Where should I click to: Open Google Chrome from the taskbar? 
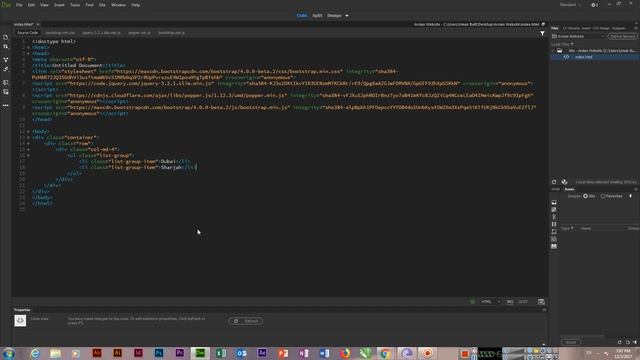pyautogui.click(x=384, y=353)
